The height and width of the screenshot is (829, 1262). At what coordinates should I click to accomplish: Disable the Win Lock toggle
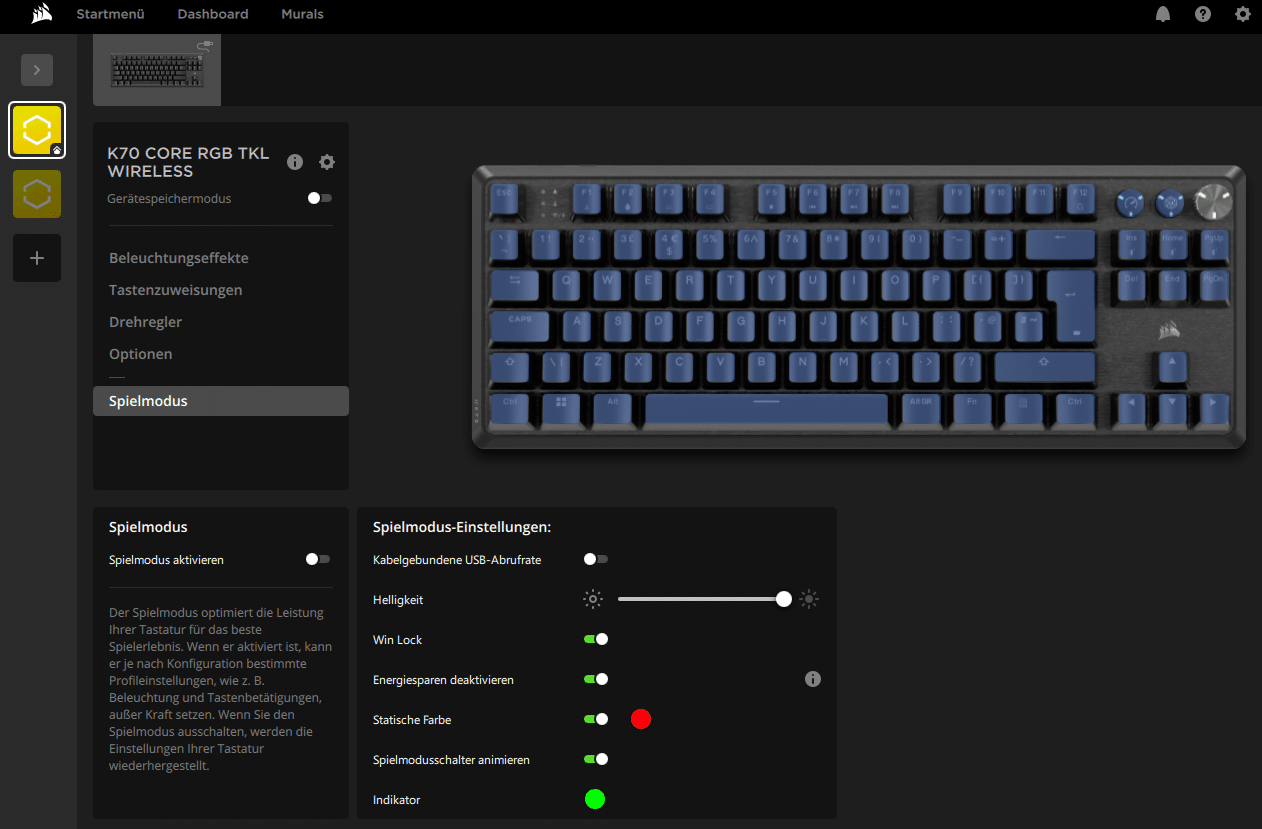tap(596, 639)
